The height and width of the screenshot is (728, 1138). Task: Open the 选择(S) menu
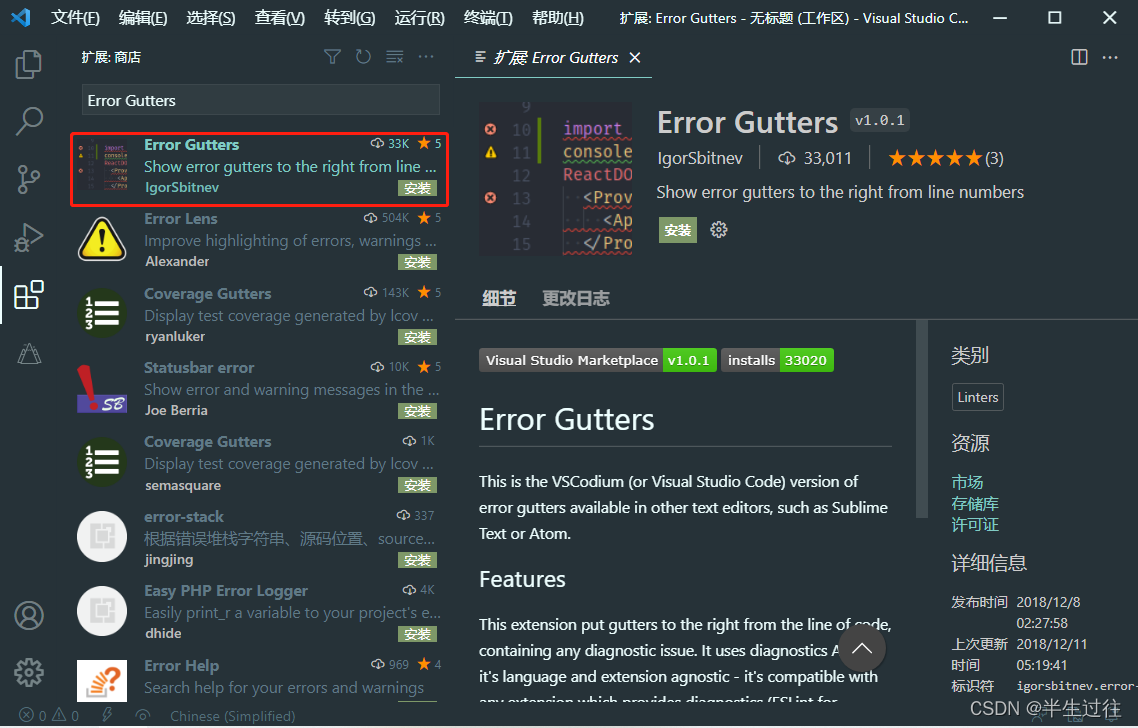(210, 17)
